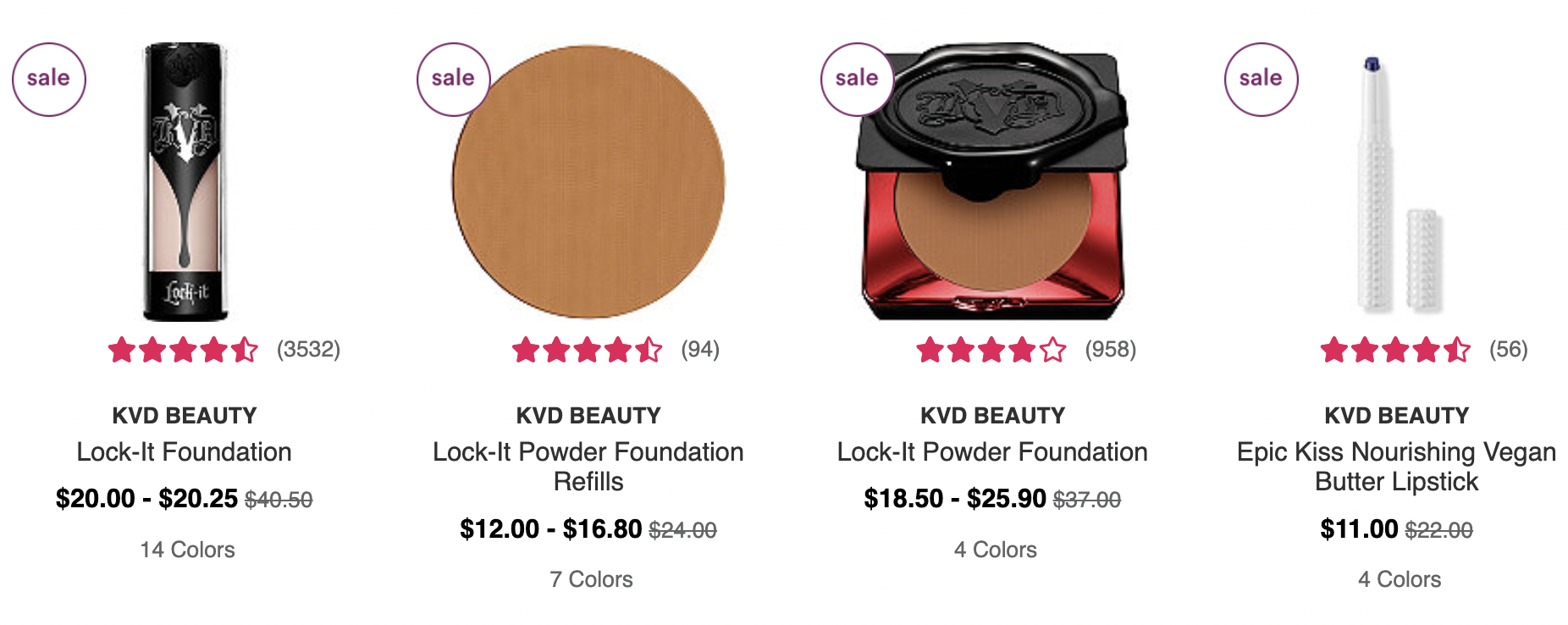The image size is (1568, 625).
Task: Open the 3532 reviews count
Action: [308, 350]
